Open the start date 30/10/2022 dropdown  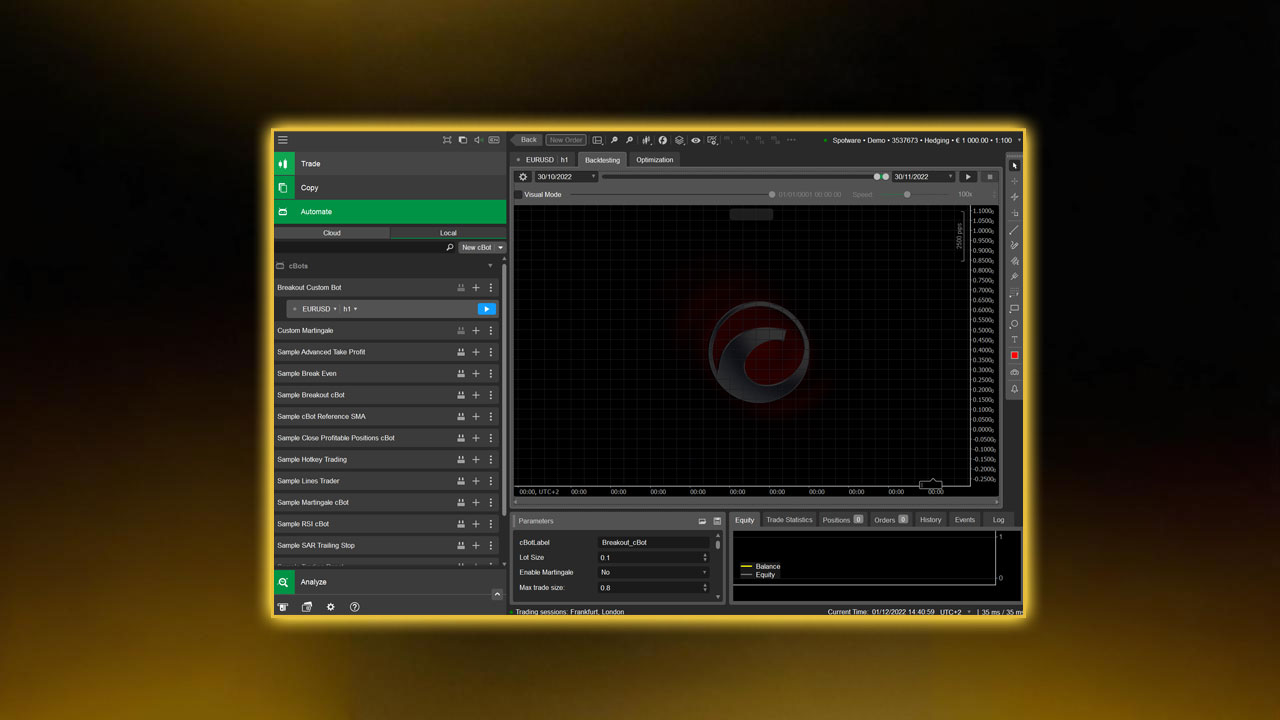click(566, 177)
